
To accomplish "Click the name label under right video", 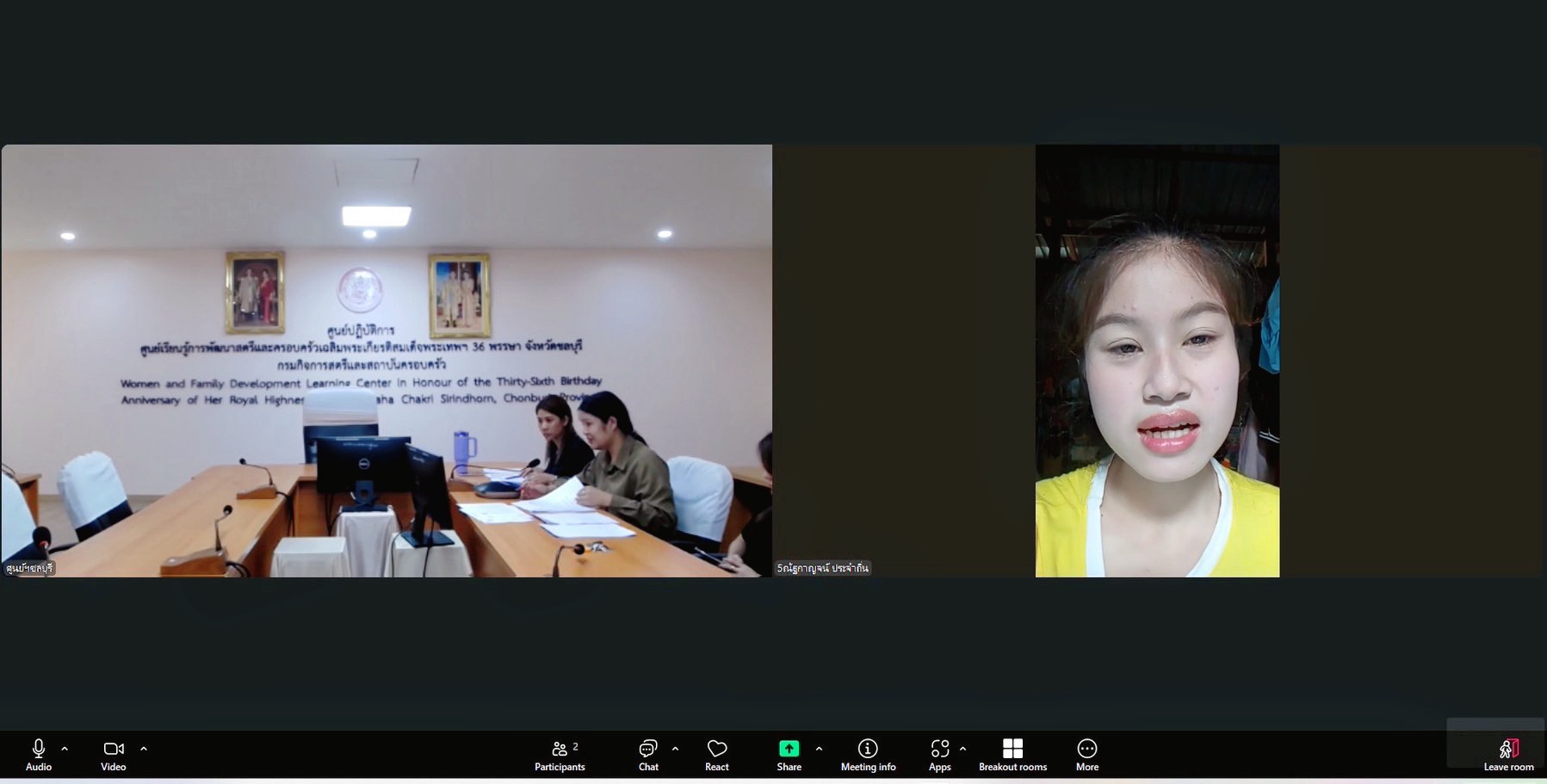I will [823, 568].
